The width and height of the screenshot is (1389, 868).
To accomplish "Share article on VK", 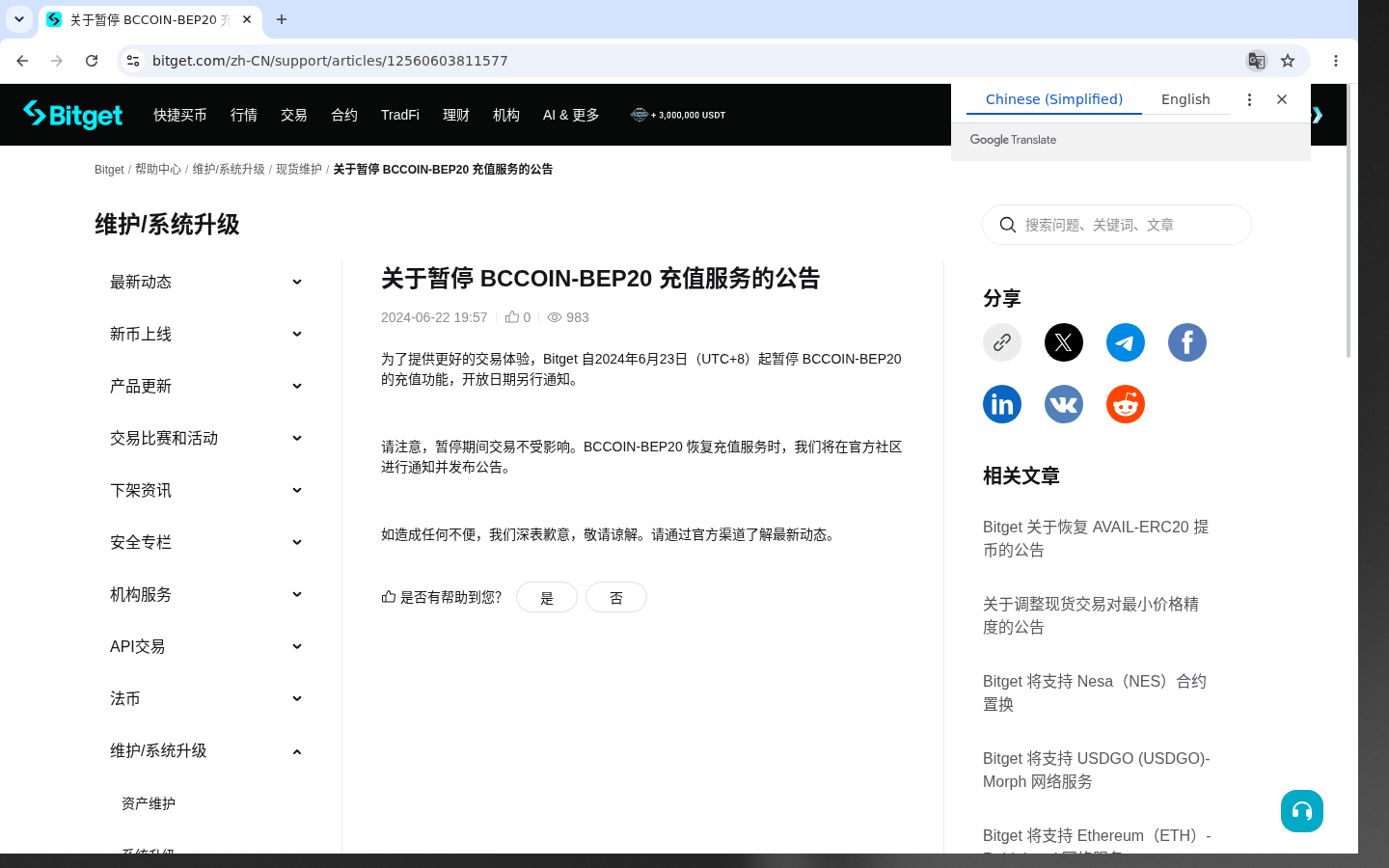I will tap(1064, 404).
